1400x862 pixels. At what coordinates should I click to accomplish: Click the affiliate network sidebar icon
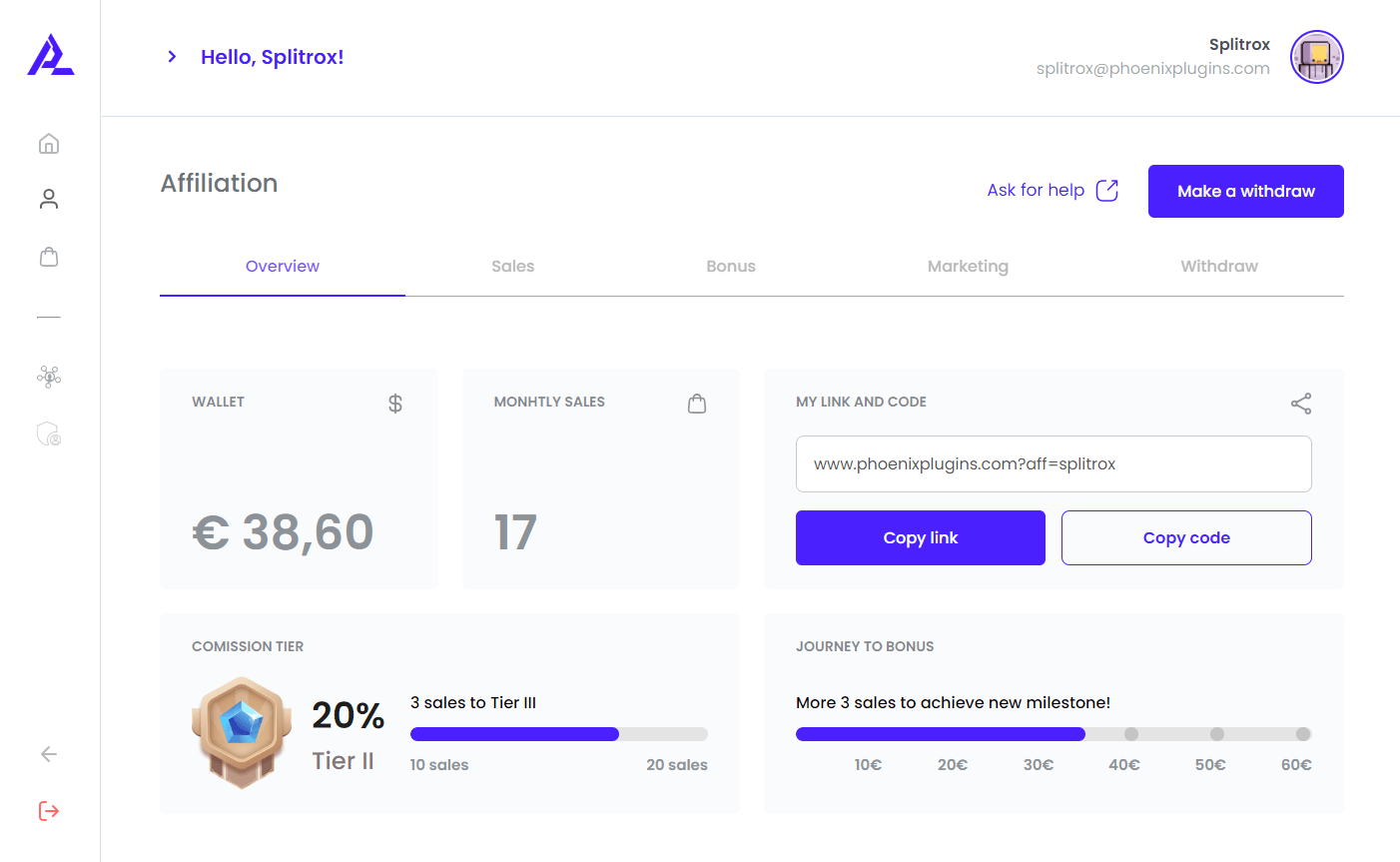pyautogui.click(x=48, y=376)
